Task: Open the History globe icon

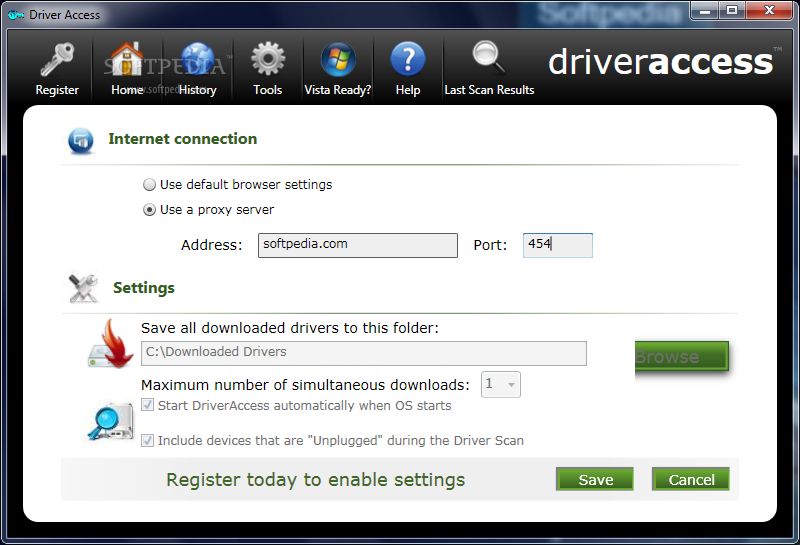Action: pos(197,59)
